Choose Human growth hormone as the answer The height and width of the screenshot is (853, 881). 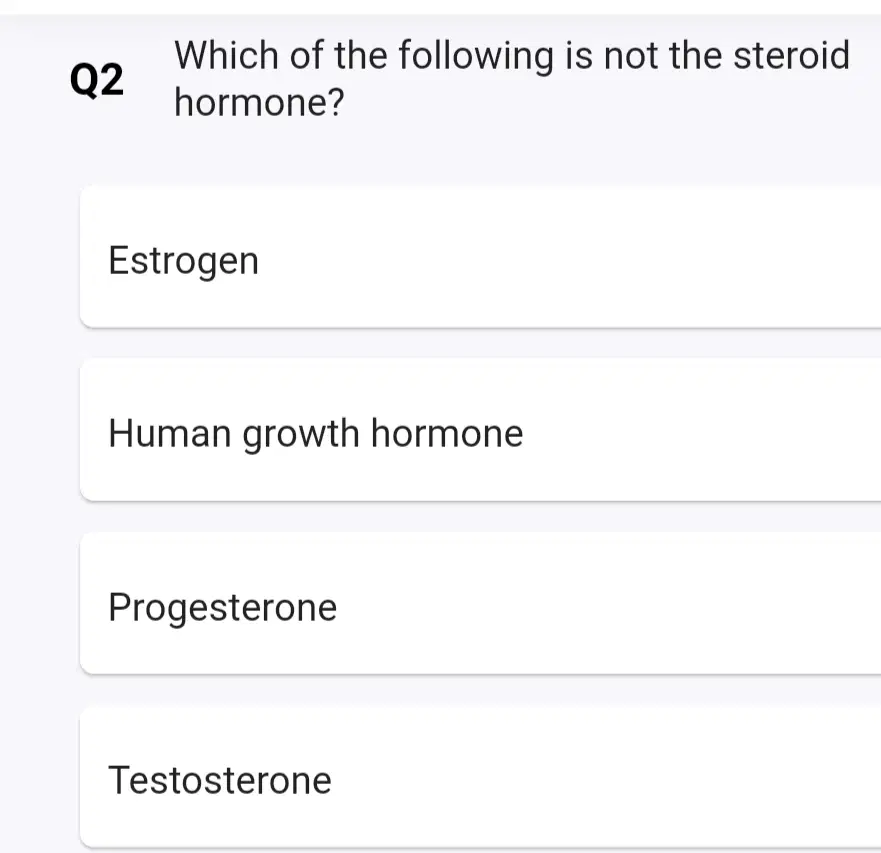(x=480, y=430)
